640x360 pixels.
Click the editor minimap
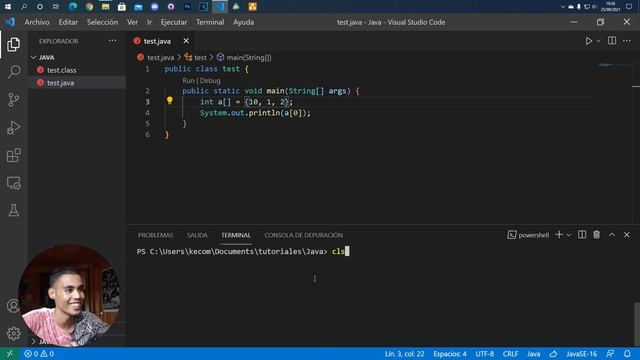click(x=605, y=65)
